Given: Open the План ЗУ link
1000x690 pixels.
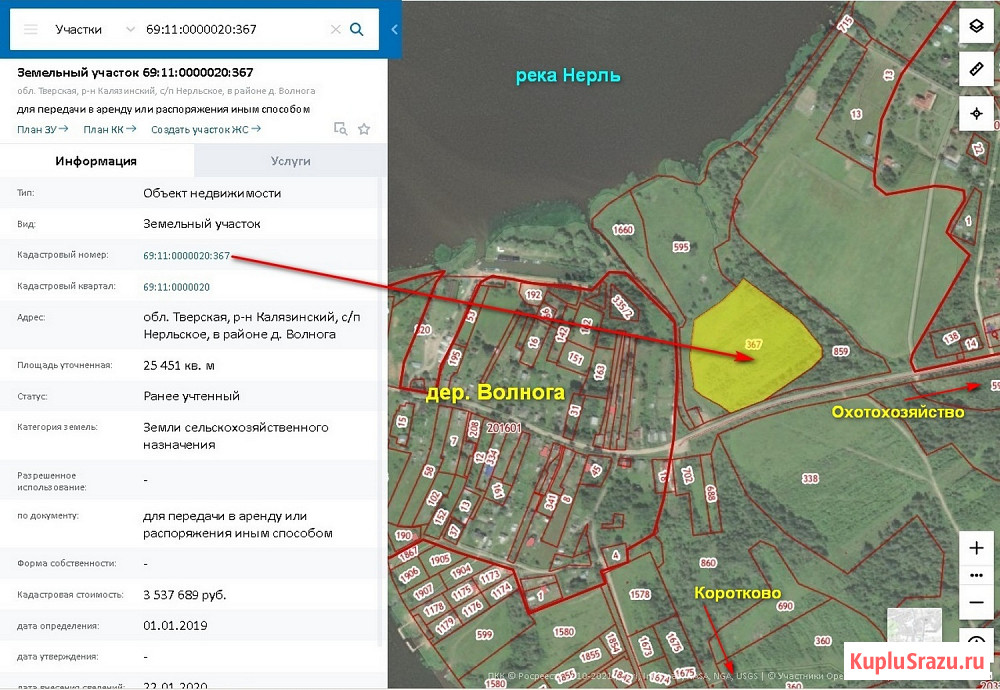Looking at the screenshot, I should [42, 129].
